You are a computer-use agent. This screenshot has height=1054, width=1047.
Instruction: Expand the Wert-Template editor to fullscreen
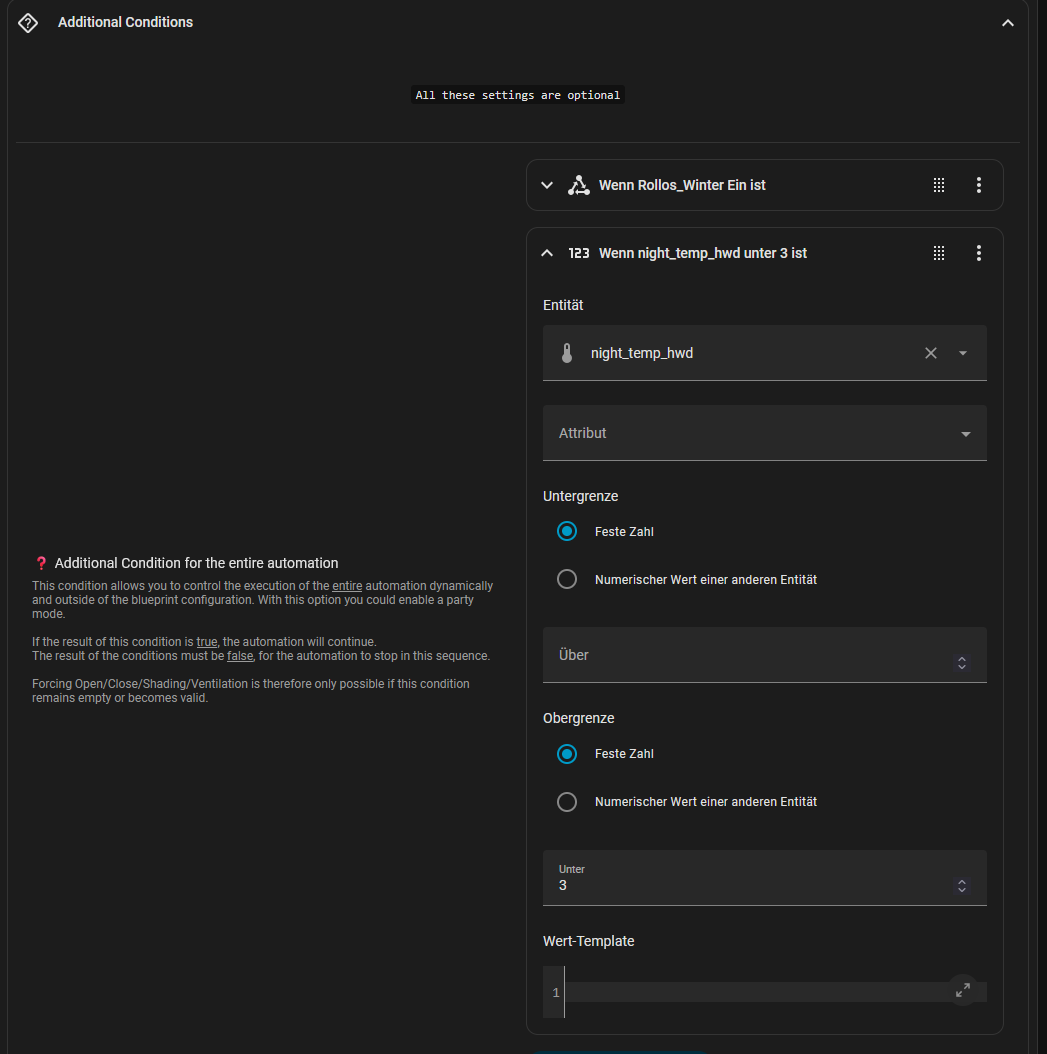[x=962, y=990]
